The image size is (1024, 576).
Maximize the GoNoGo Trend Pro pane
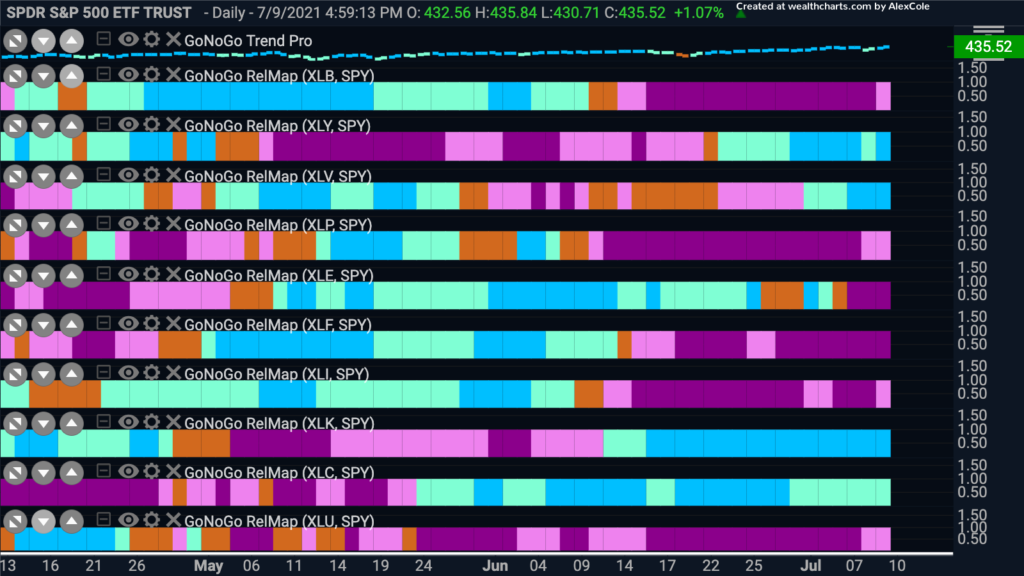tap(15, 41)
